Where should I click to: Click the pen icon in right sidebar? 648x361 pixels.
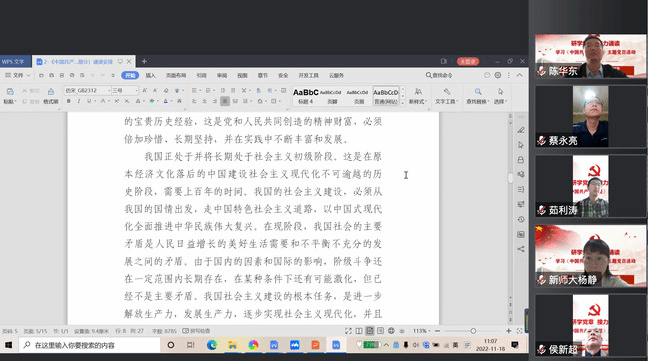click(521, 130)
